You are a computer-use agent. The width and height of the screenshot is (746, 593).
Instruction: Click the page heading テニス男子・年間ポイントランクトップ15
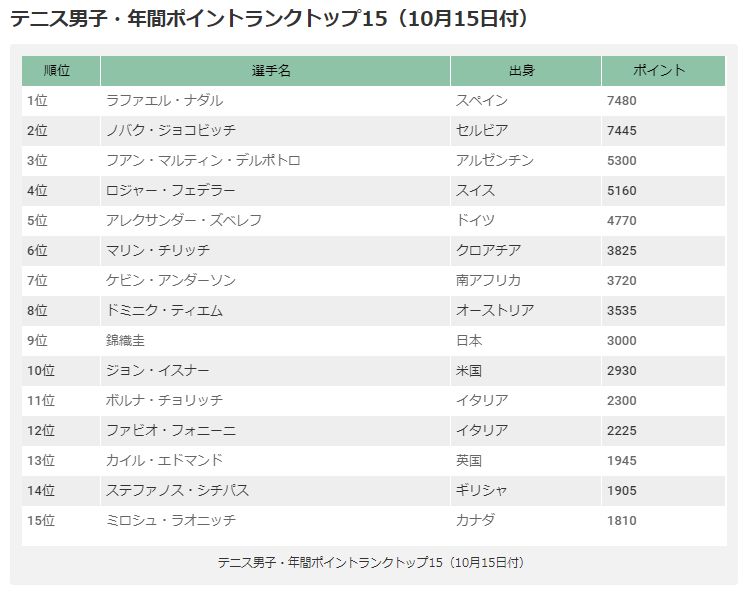tap(269, 19)
